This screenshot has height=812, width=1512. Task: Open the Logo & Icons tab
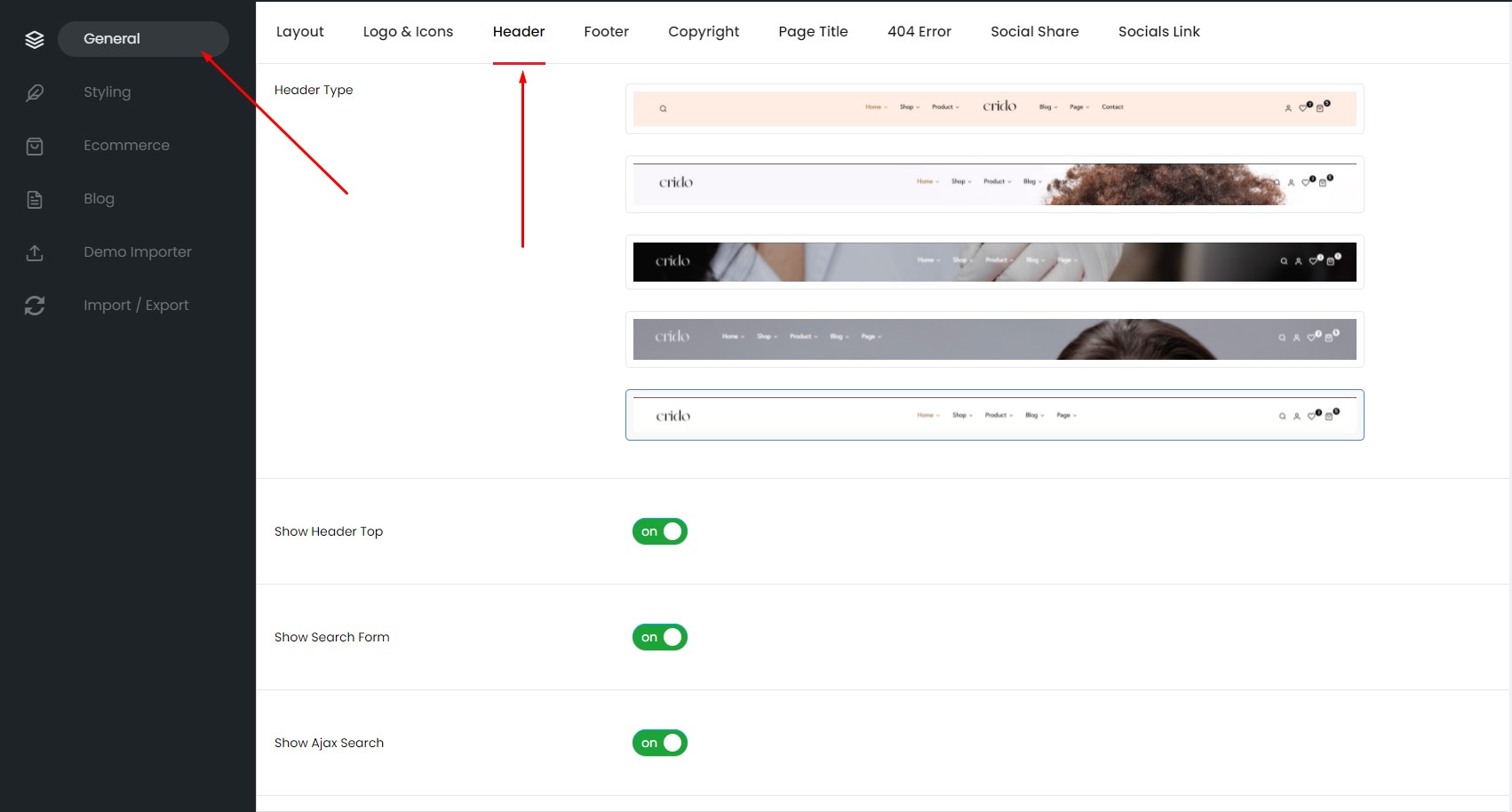408,32
